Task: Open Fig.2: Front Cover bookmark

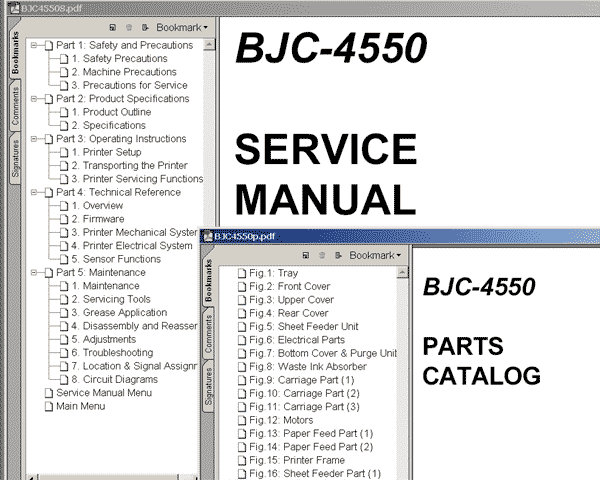Action: coord(290,287)
